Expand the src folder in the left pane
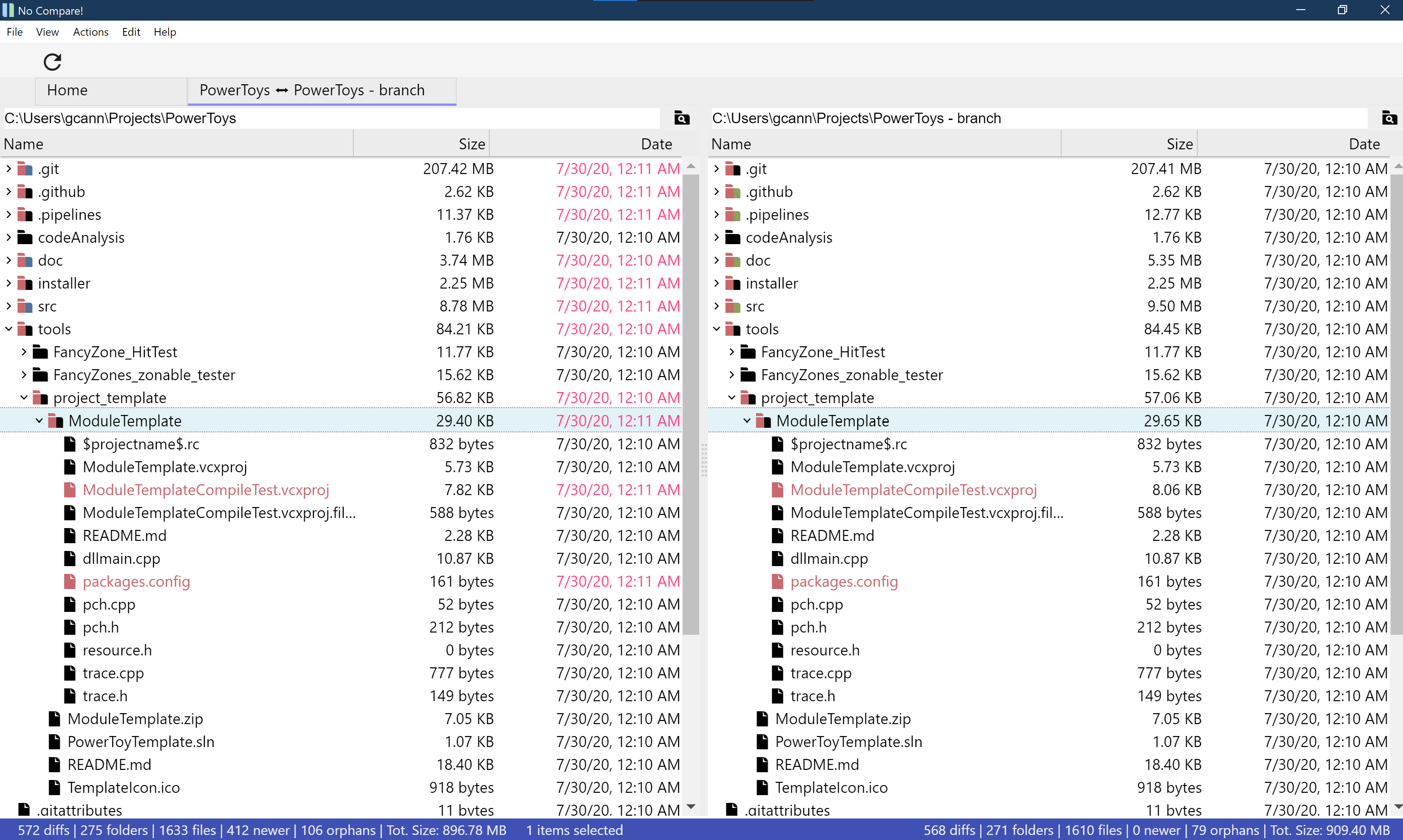 tap(9, 305)
